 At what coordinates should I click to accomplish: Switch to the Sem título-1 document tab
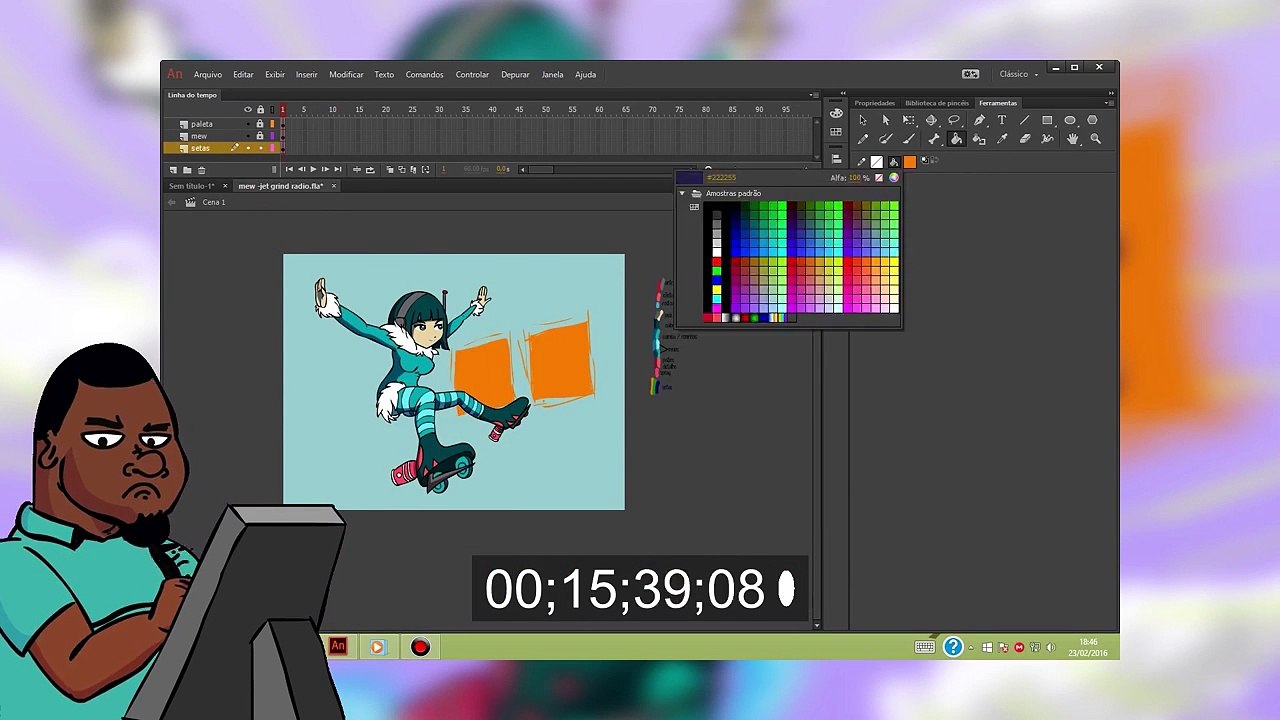pyautogui.click(x=191, y=186)
